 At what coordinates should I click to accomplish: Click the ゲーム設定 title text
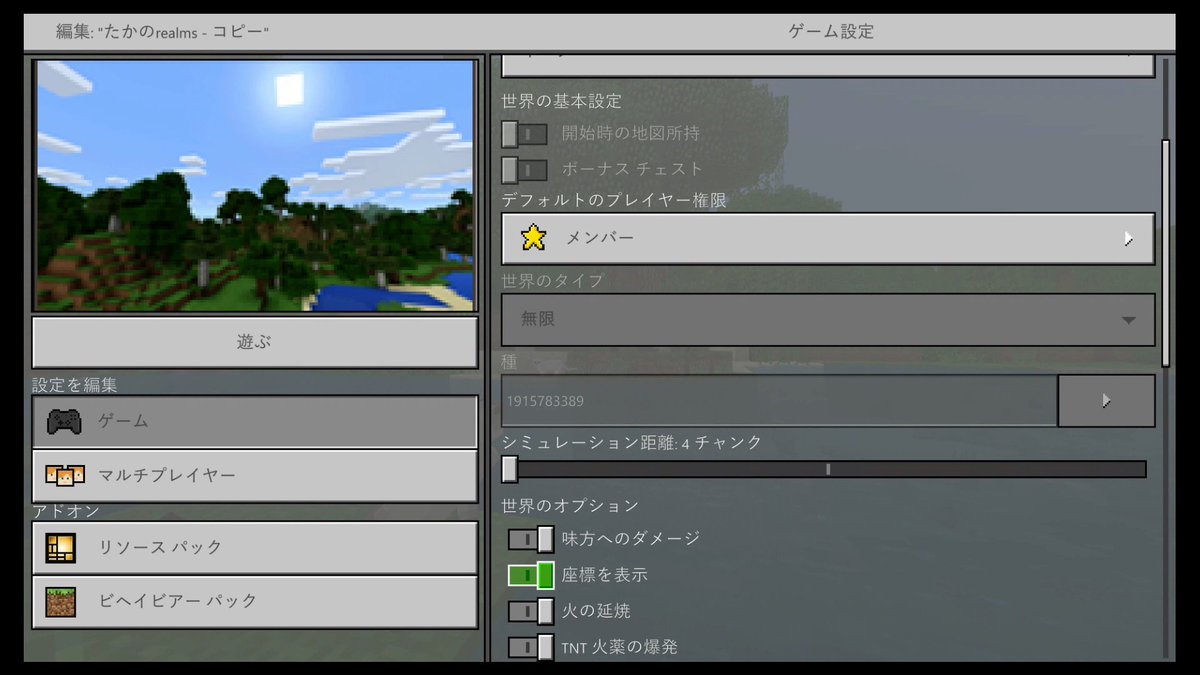[x=831, y=31]
